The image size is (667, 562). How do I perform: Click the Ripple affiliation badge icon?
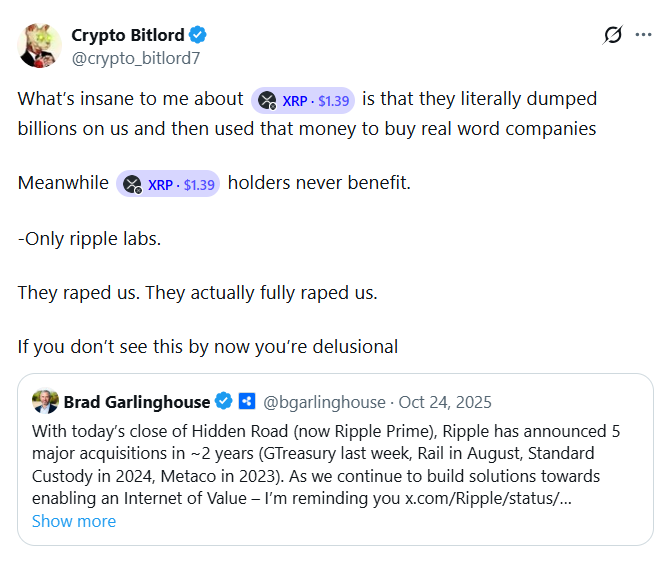(247, 402)
